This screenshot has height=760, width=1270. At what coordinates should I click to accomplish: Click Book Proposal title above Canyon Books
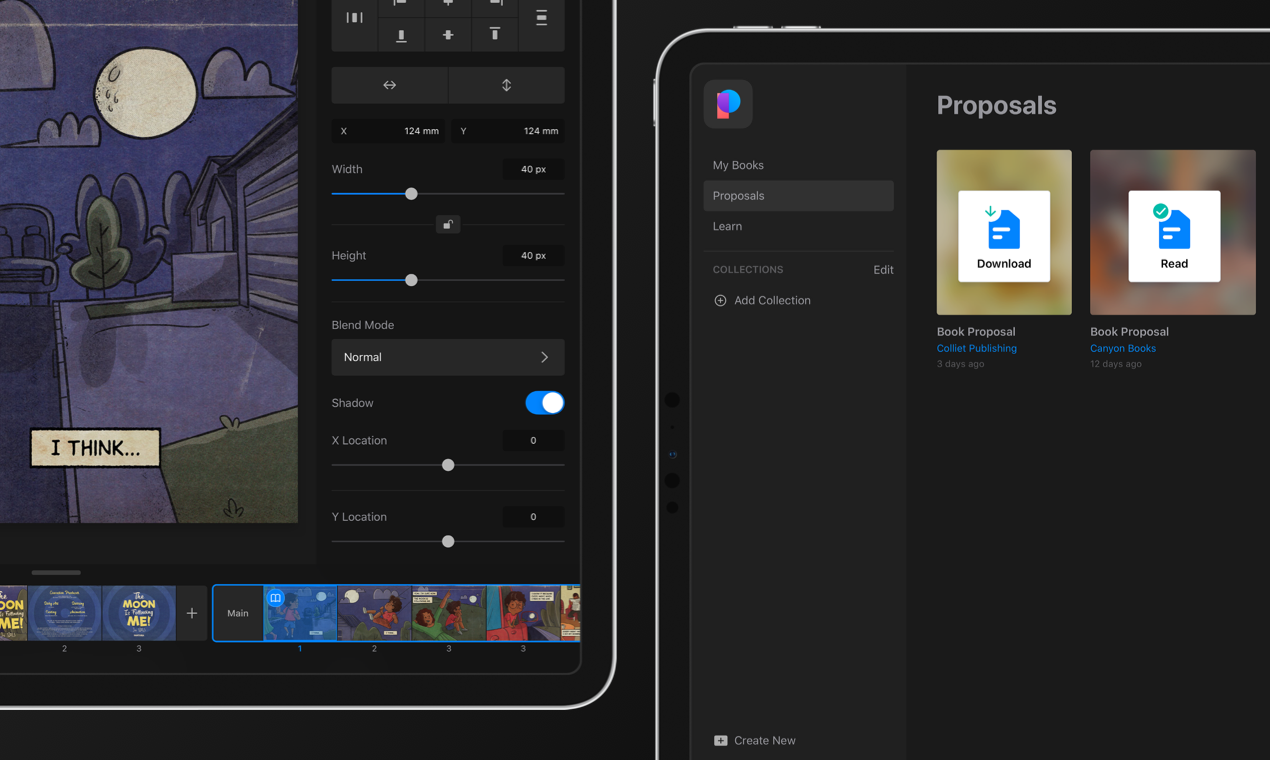click(x=1129, y=332)
